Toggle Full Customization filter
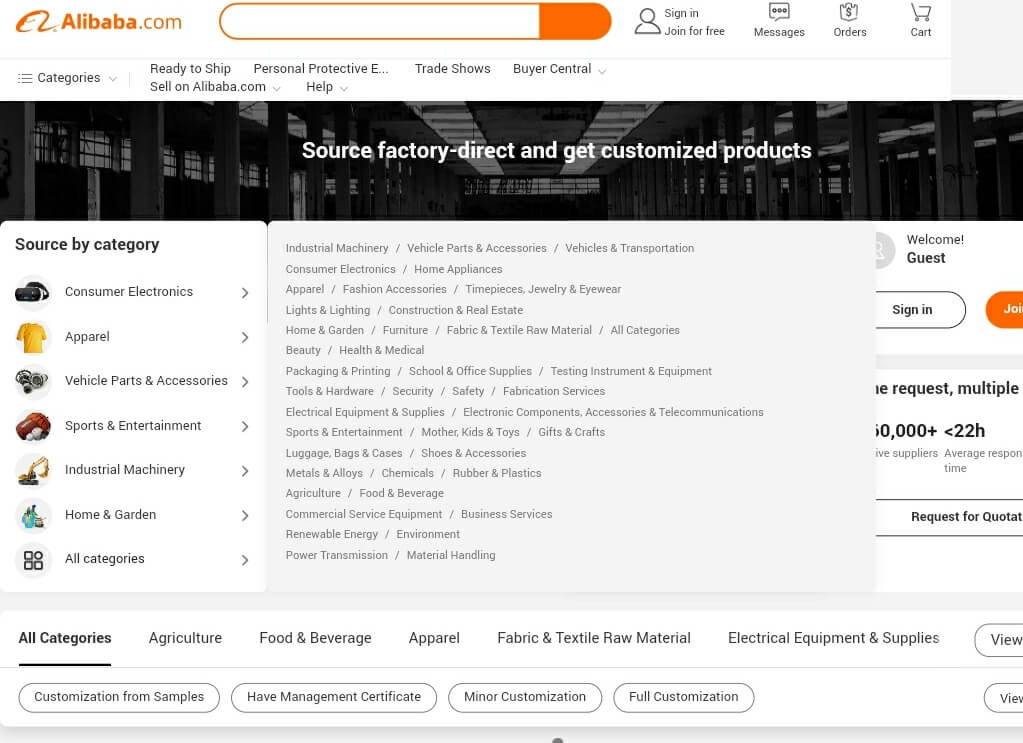 [683, 697]
